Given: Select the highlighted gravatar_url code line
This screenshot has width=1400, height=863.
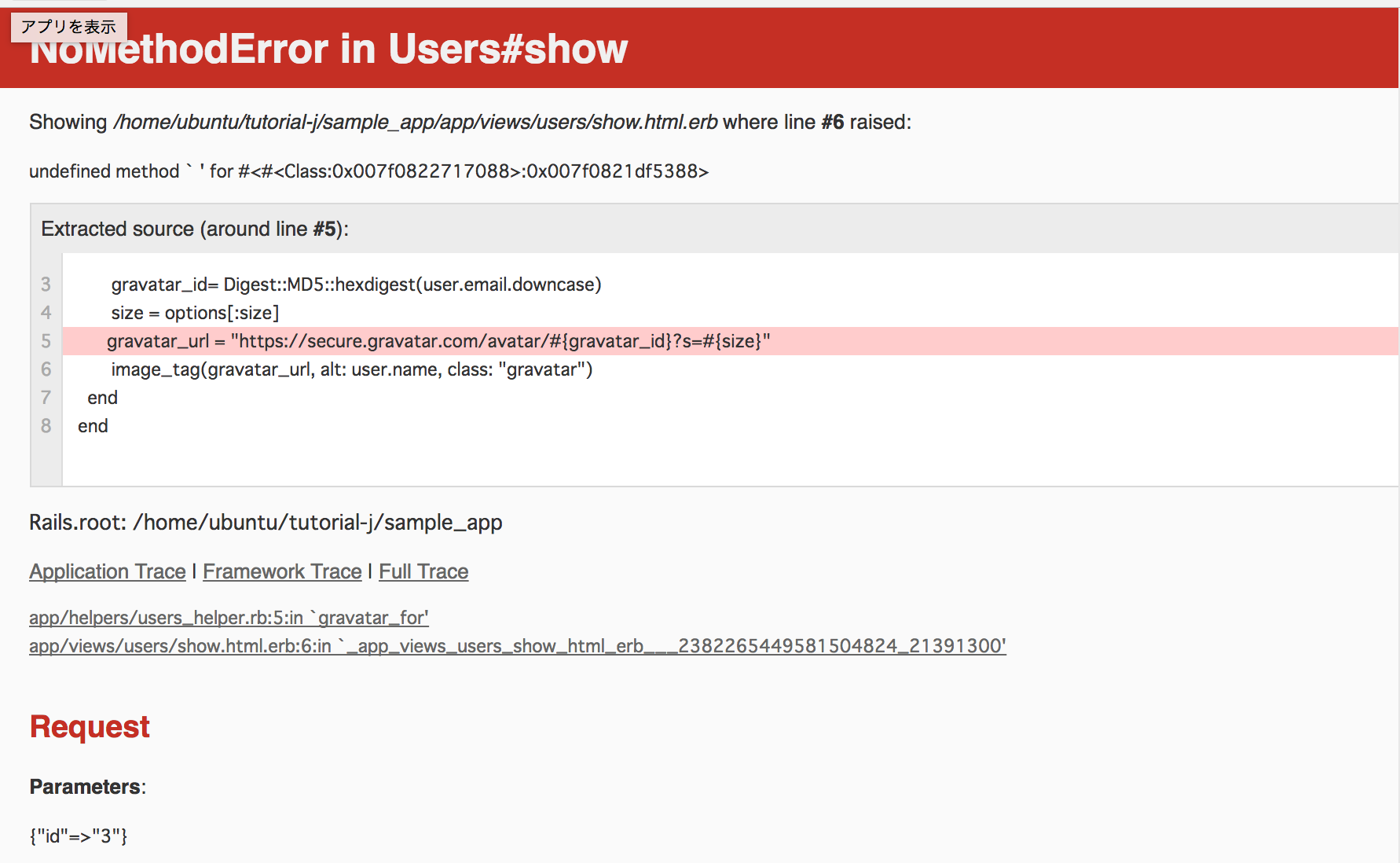Looking at the screenshot, I should coord(438,341).
